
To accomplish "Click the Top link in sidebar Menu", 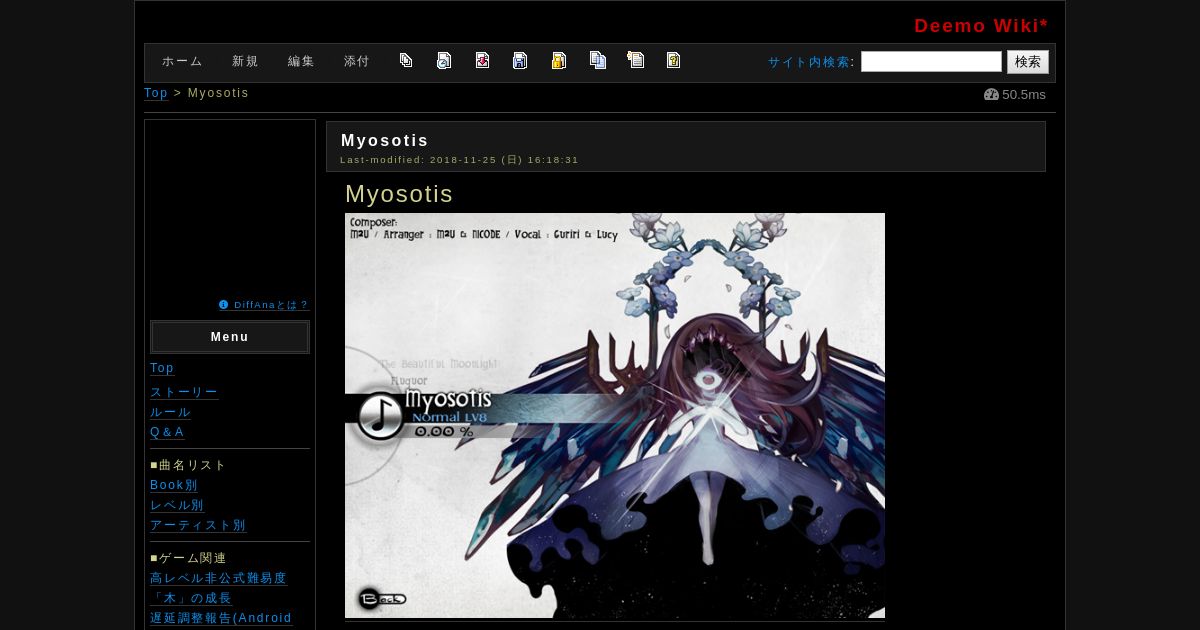I will [162, 368].
